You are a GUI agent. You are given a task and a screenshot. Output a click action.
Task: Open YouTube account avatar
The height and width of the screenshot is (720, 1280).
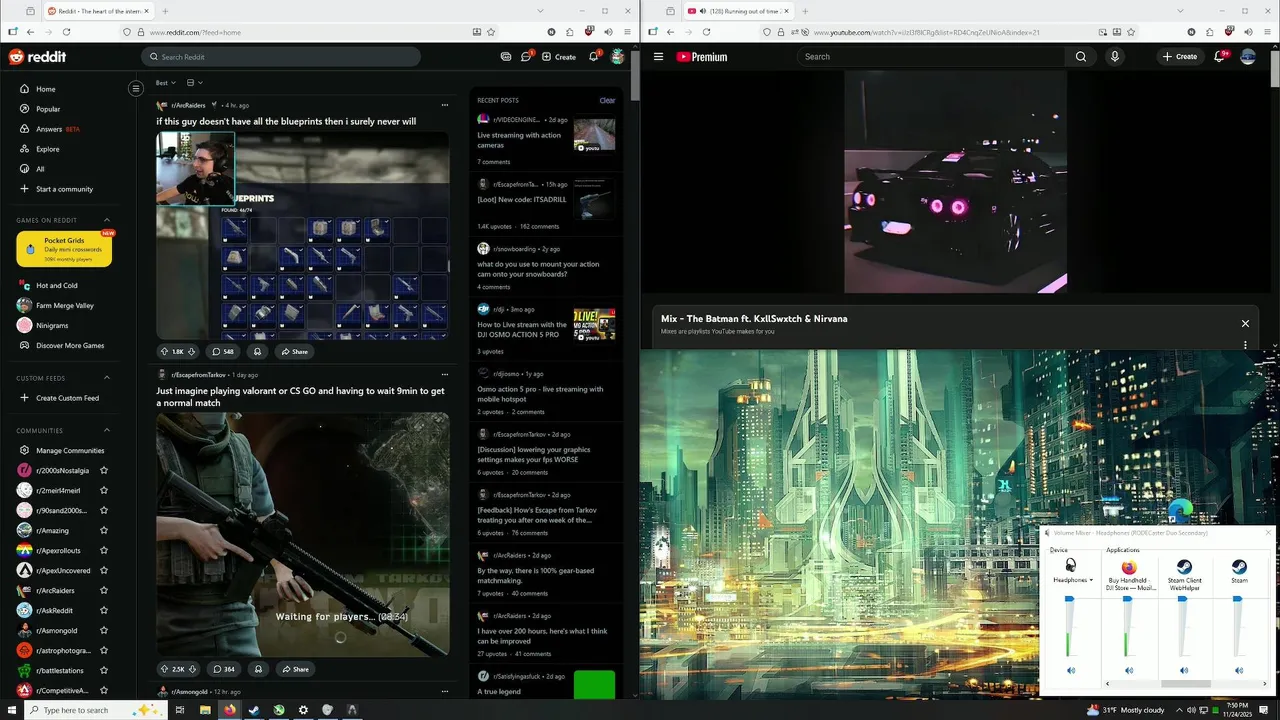pyautogui.click(x=1248, y=57)
